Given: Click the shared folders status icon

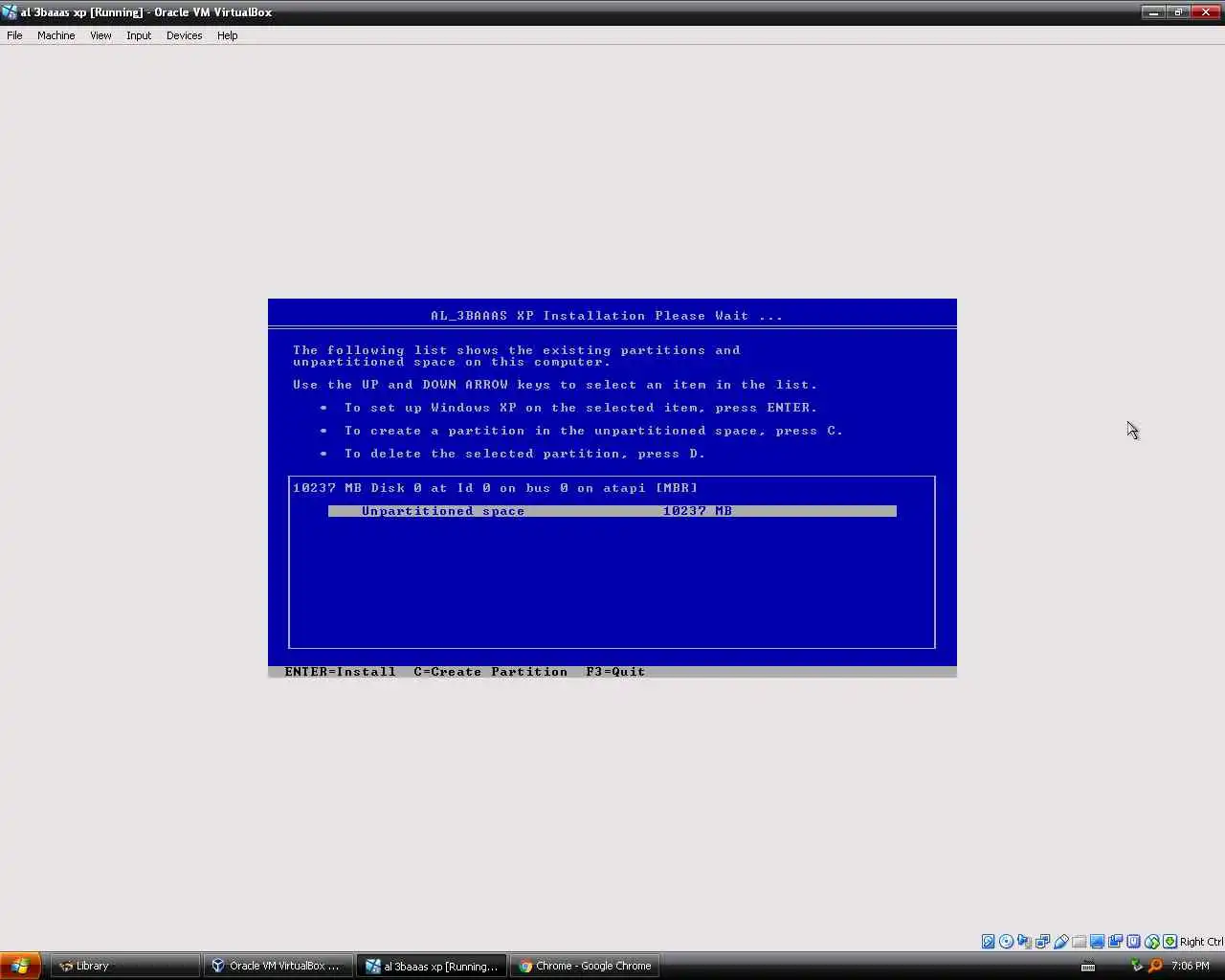Looking at the screenshot, I should pyautogui.click(x=1080, y=942).
